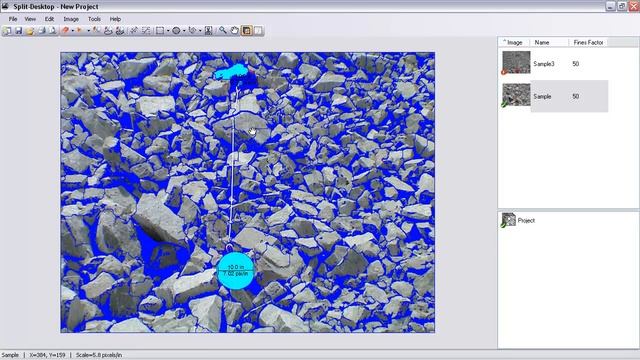The width and height of the screenshot is (640, 360).
Task: Open the Help menu
Action: coord(115,19)
